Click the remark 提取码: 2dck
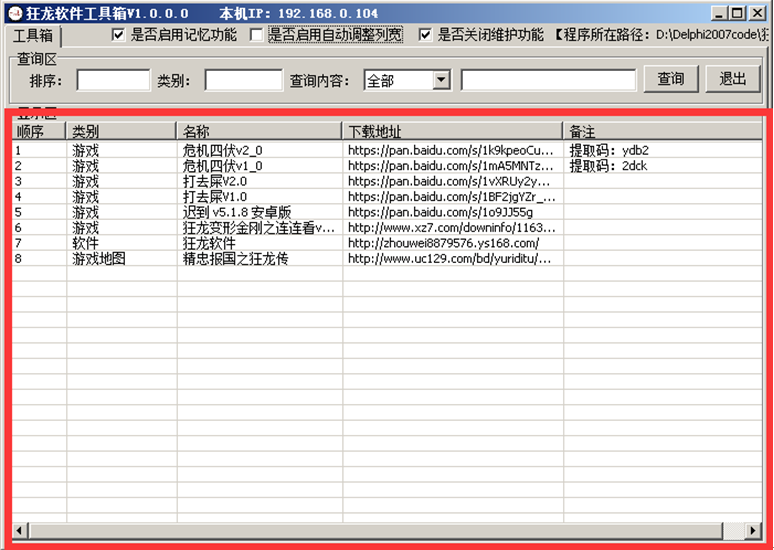The image size is (774, 550). tap(608, 166)
